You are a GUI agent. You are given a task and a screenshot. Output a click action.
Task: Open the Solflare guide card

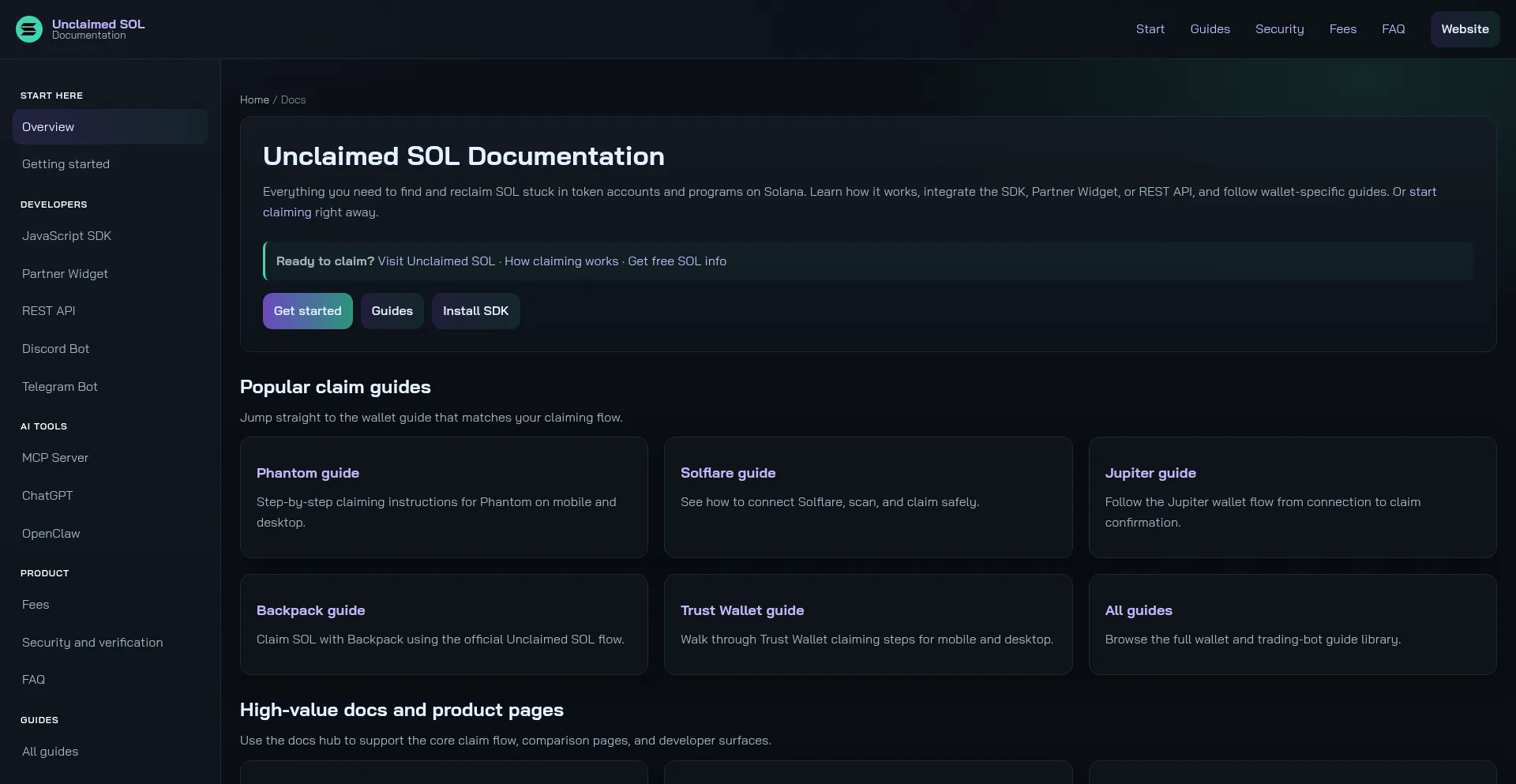click(868, 497)
